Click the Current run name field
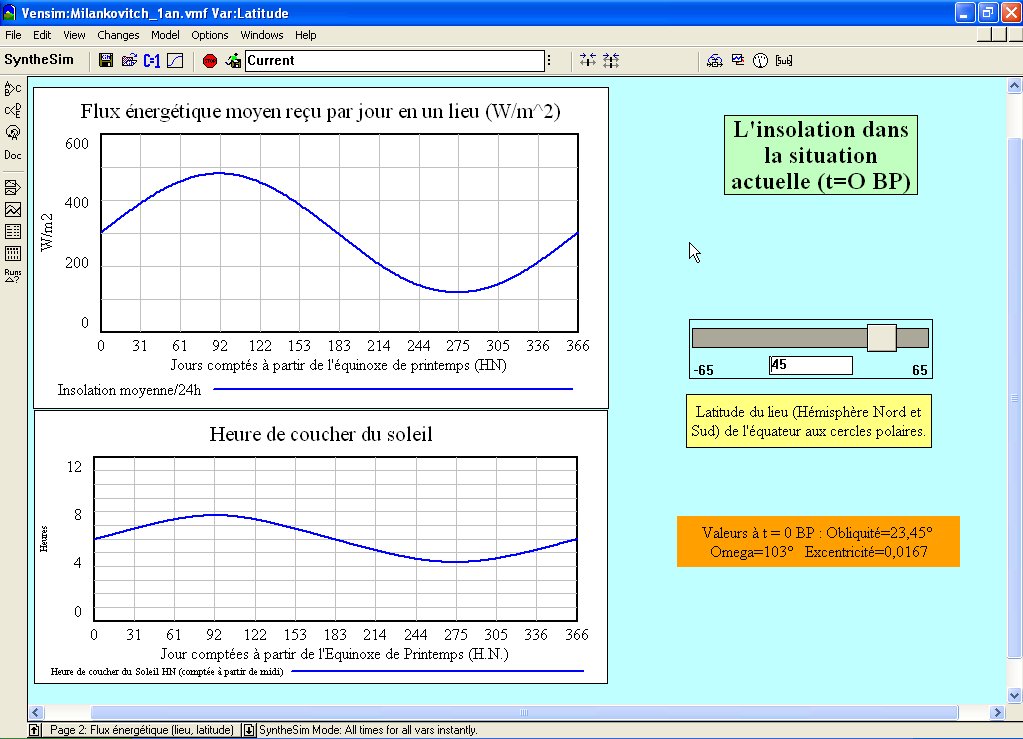 pos(394,60)
